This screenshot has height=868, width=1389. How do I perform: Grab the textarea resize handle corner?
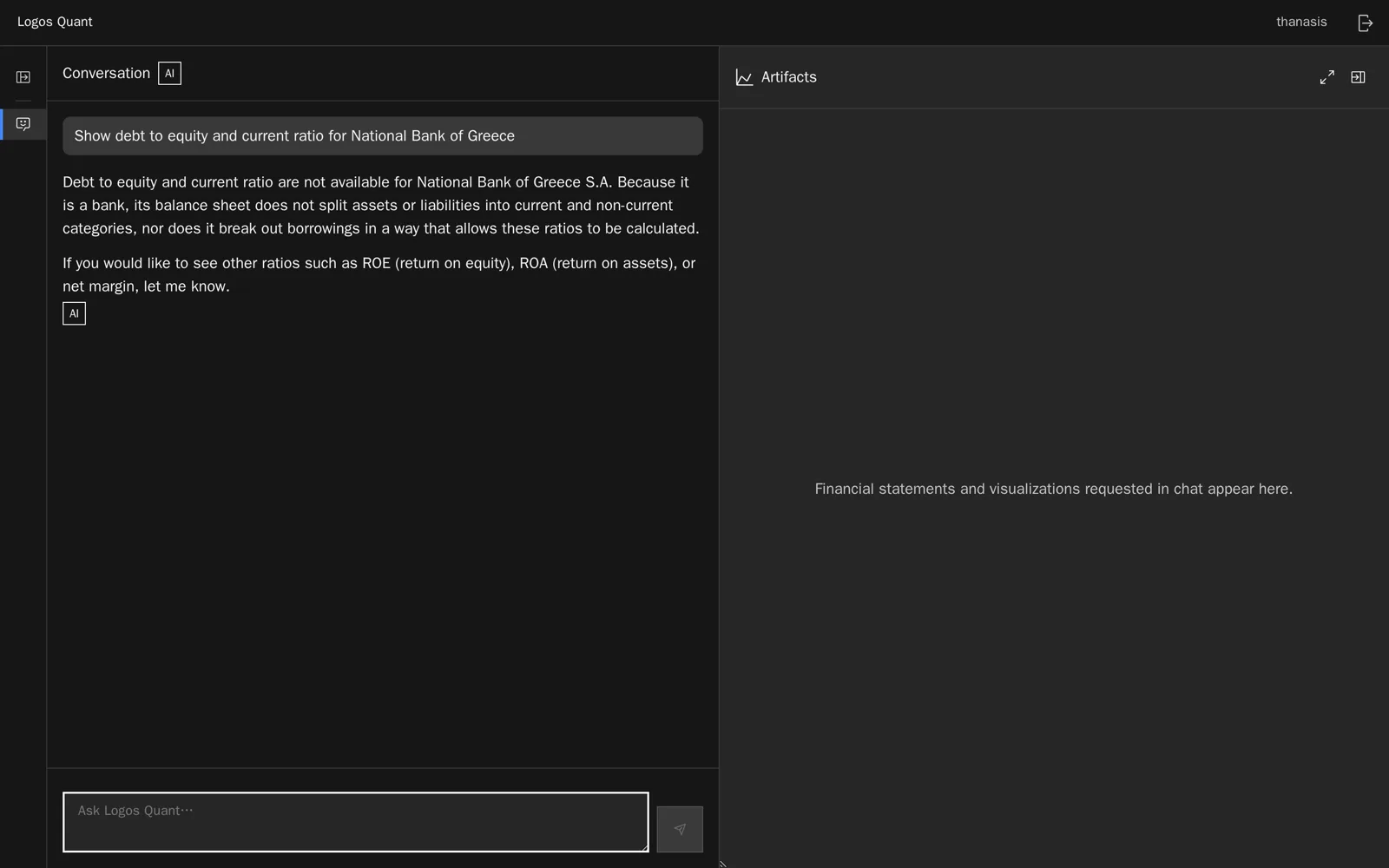coord(644,847)
